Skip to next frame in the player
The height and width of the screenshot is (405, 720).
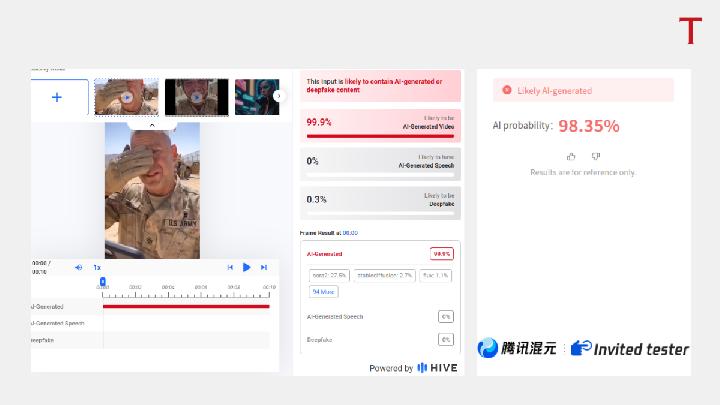(264, 267)
